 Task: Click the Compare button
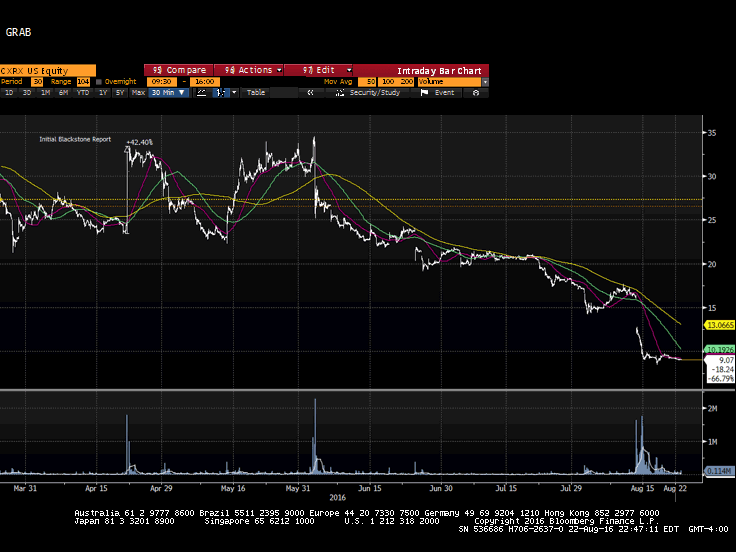(x=180, y=70)
